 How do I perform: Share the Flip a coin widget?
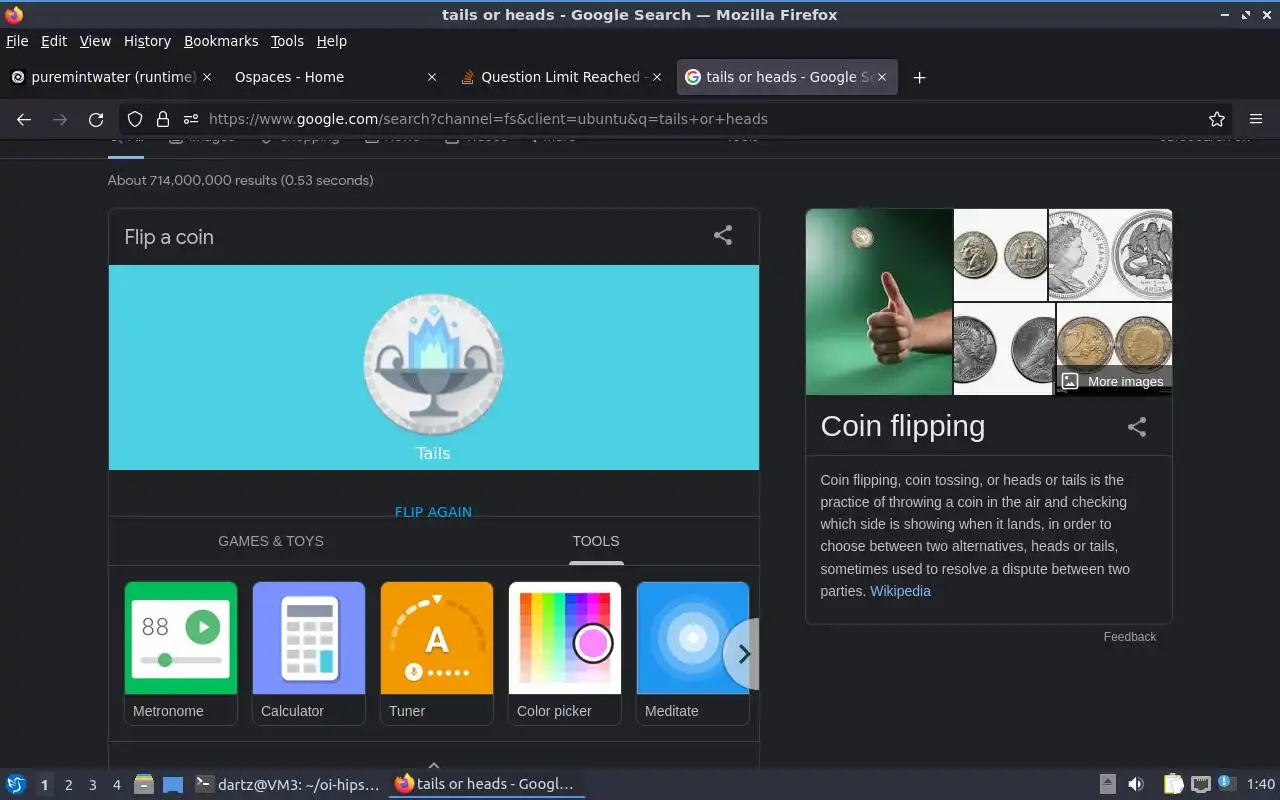[723, 236]
